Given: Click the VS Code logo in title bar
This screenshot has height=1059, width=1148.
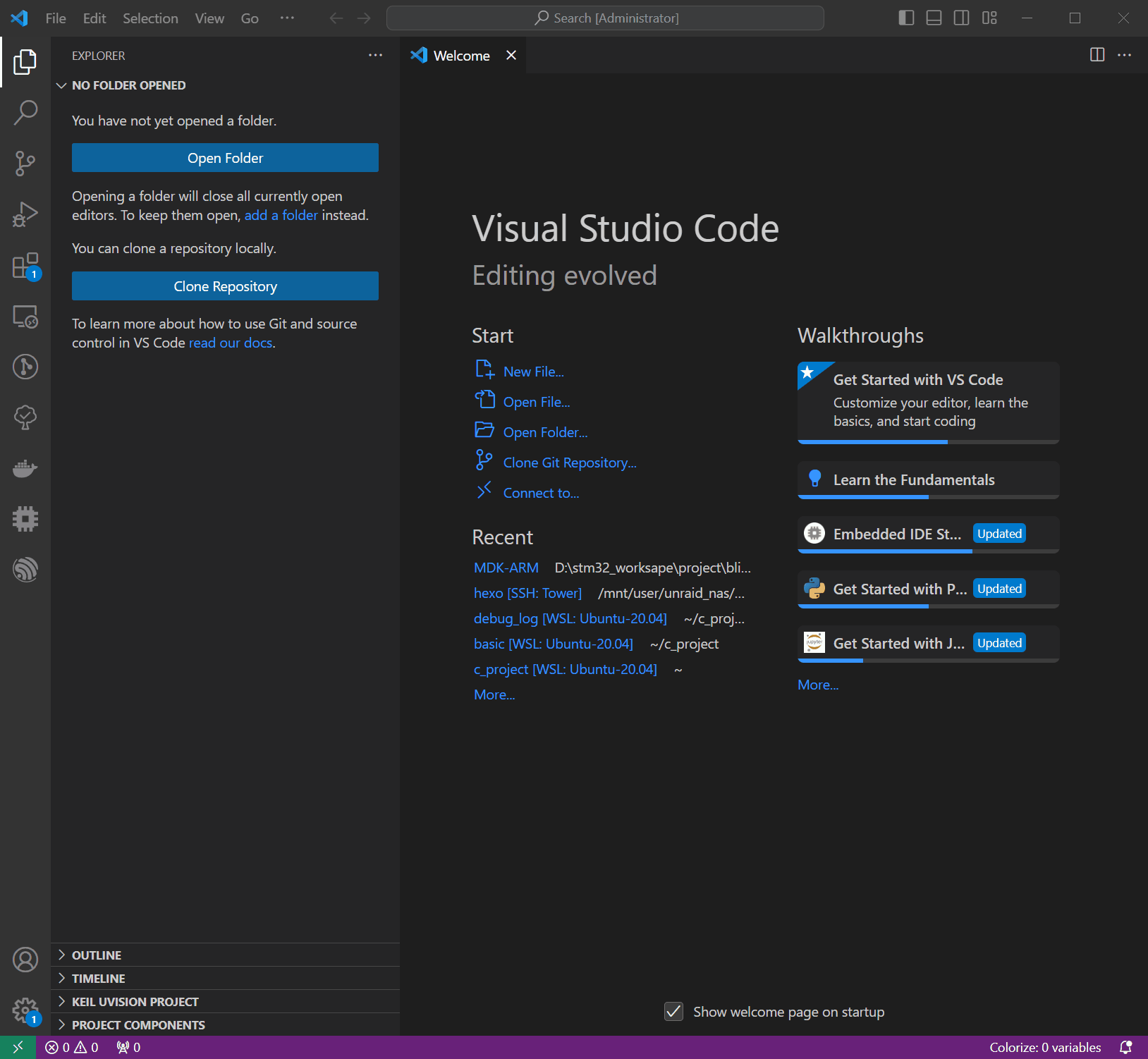Looking at the screenshot, I should pos(19,18).
